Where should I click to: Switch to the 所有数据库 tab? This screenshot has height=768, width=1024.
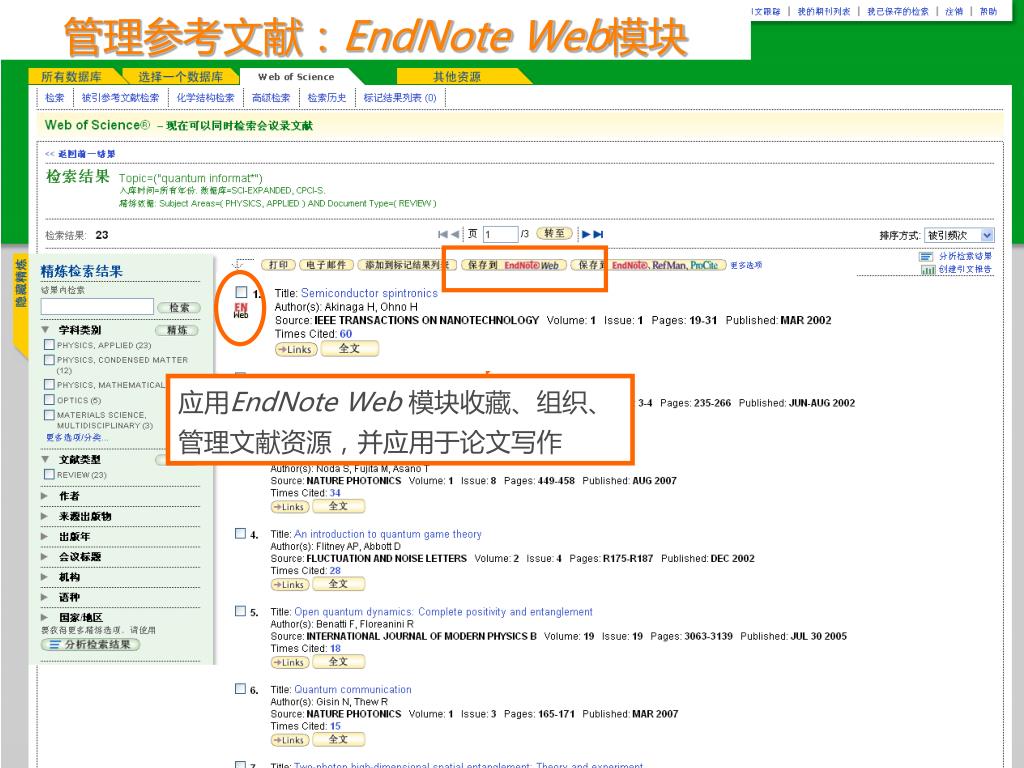71,77
